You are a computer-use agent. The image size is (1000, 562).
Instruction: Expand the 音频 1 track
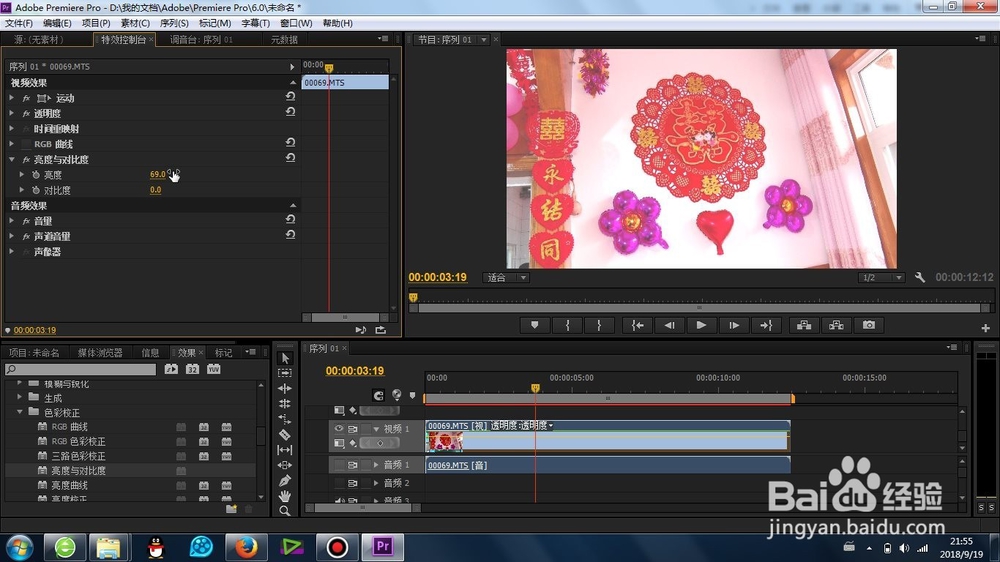point(376,465)
